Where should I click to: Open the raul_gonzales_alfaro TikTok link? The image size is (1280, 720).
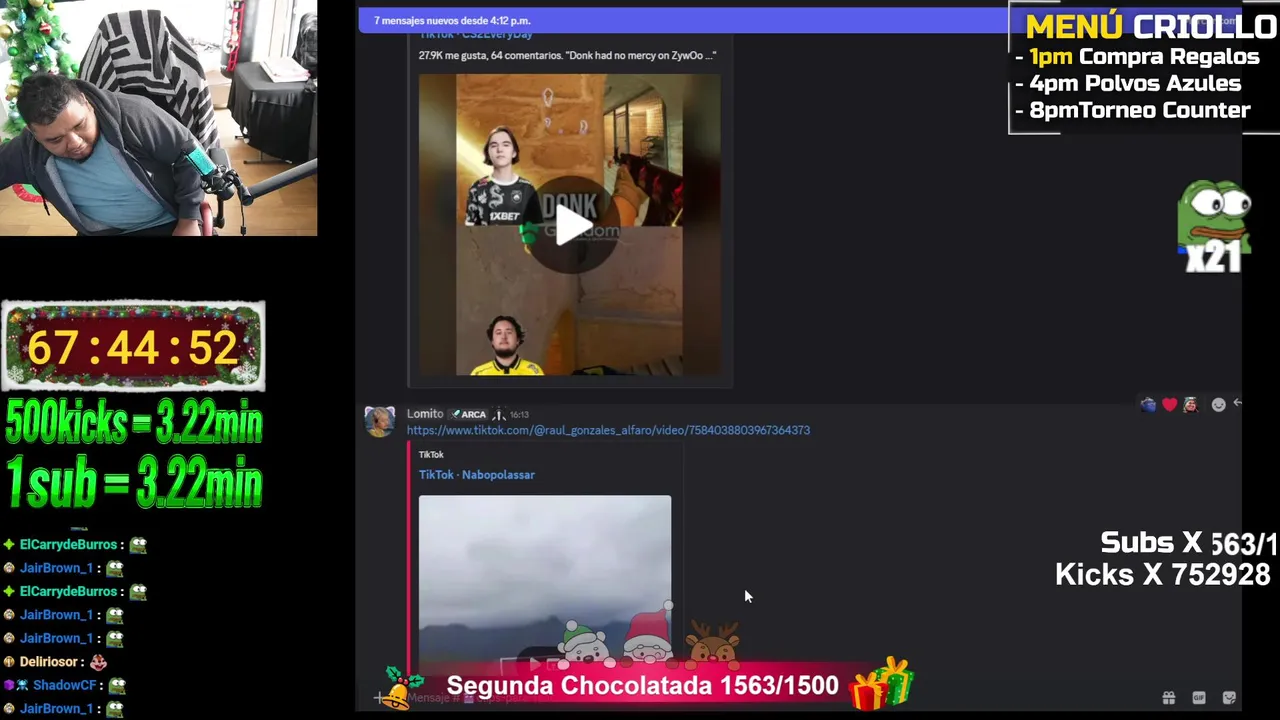tap(608, 430)
